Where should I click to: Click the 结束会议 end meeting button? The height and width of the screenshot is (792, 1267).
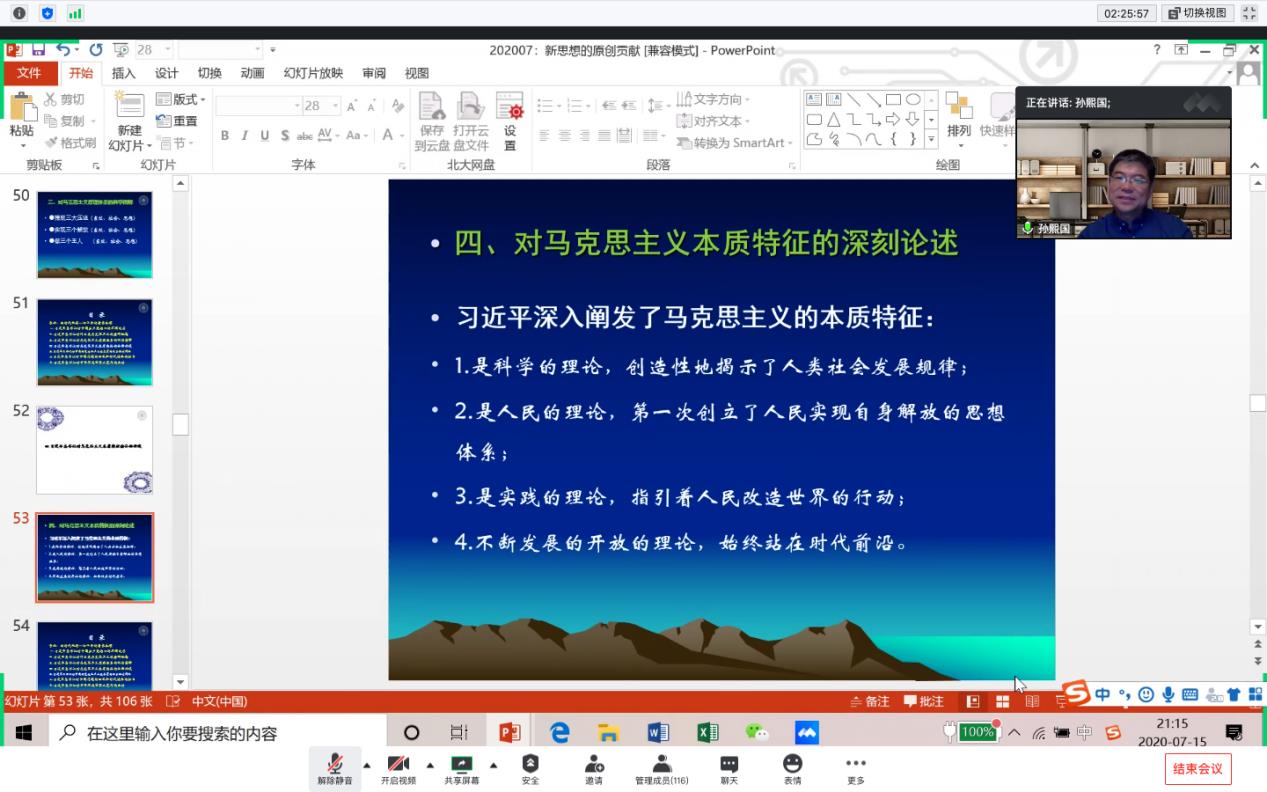point(1197,769)
